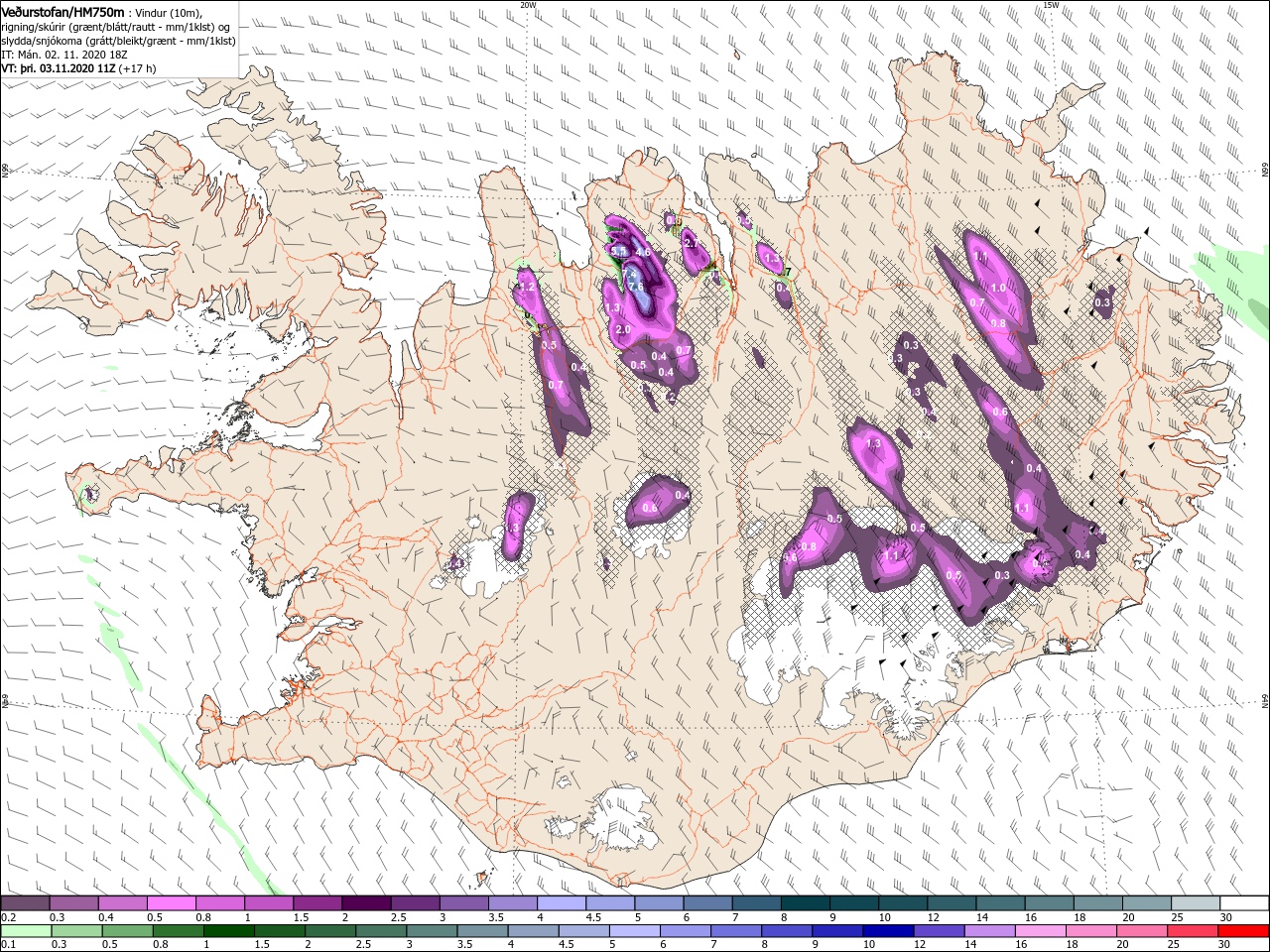Click the 'Vindur (10m)' text in the header
The height and width of the screenshot is (952, 1270).
pos(169,13)
